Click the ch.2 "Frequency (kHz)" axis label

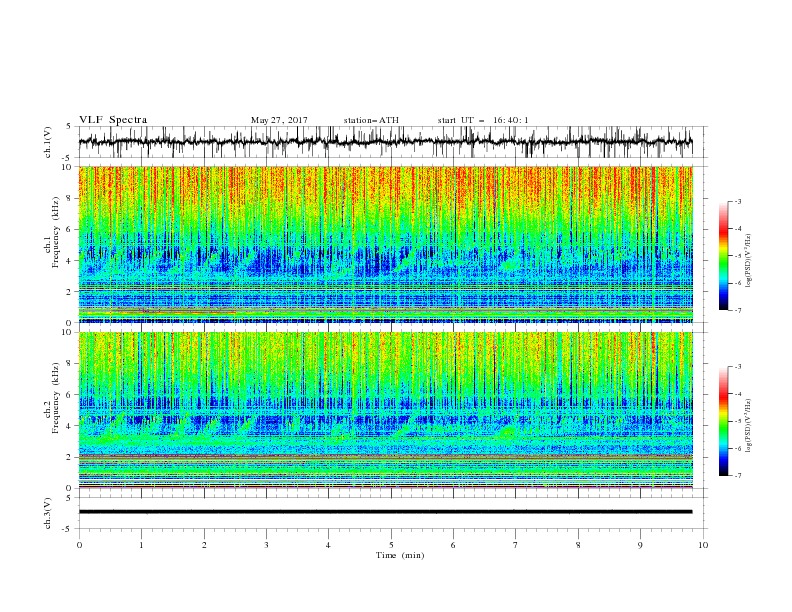click(56, 398)
